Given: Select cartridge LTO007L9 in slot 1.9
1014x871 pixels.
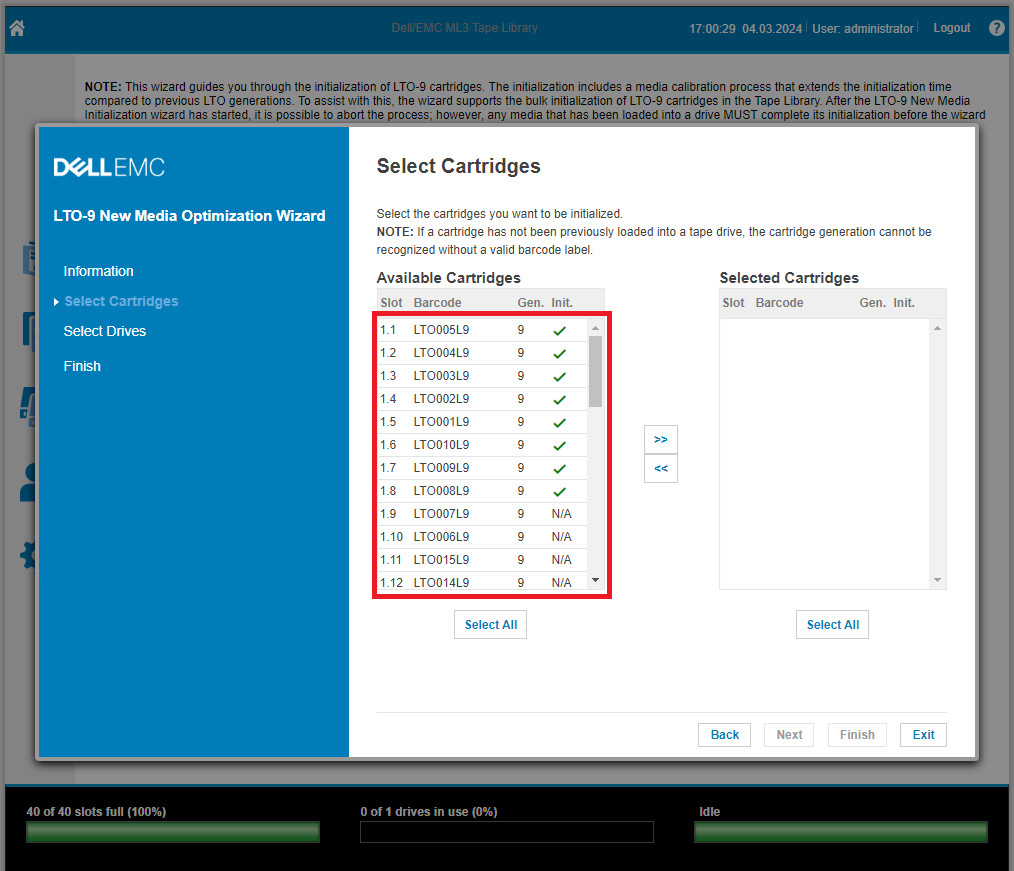Looking at the screenshot, I should (482, 513).
